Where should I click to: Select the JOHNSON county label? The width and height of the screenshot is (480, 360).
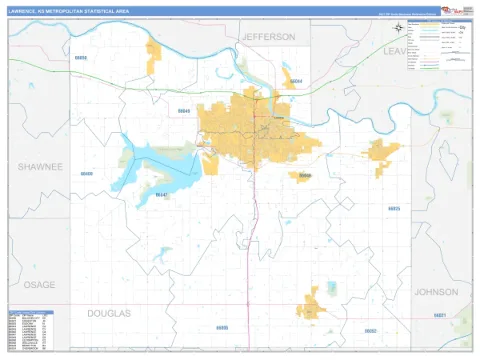tap(436, 292)
